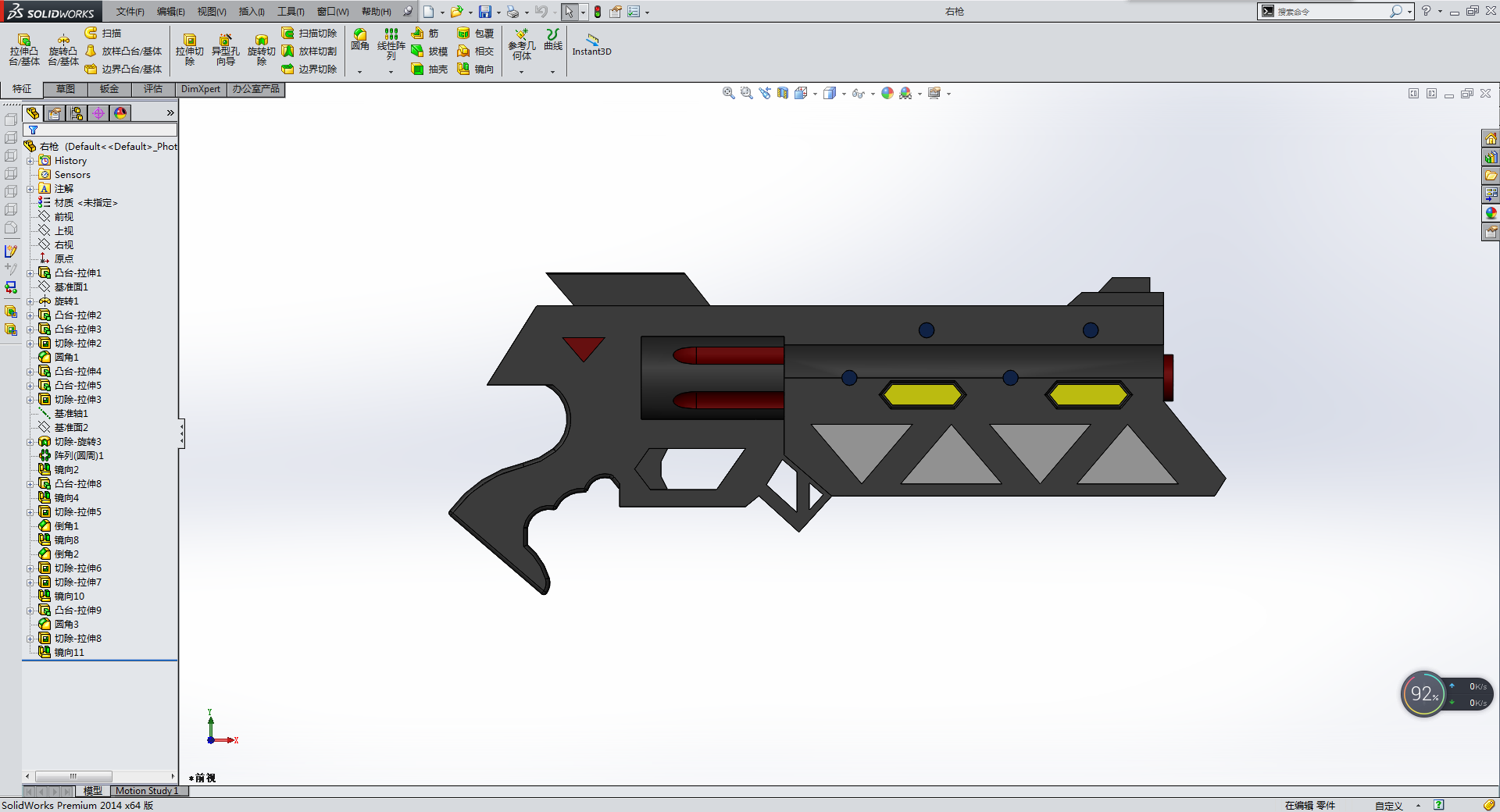
Task: Click the Zoom to Area icon
Action: pos(747,93)
